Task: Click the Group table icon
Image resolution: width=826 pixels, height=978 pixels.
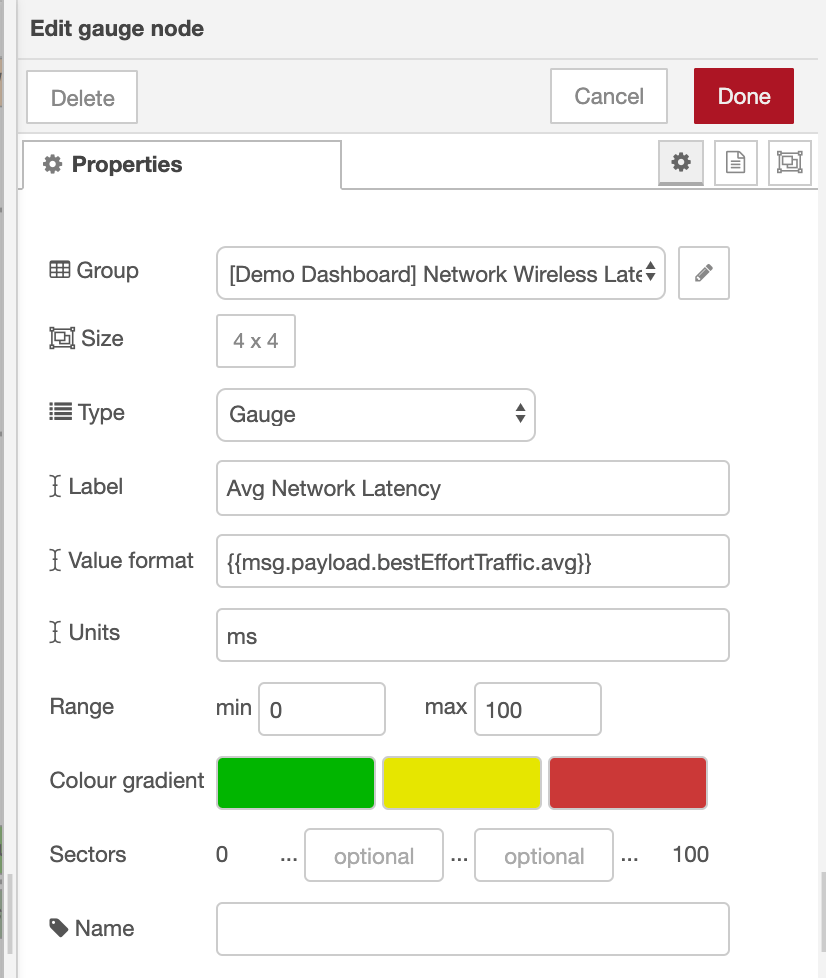Action: [x=59, y=269]
